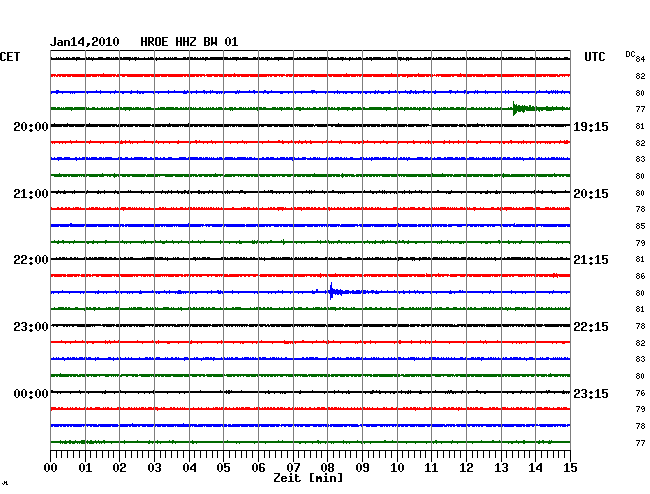This screenshot has width=650, height=494.
Task: Select the 22:00 CET time label
Action: 31,260
